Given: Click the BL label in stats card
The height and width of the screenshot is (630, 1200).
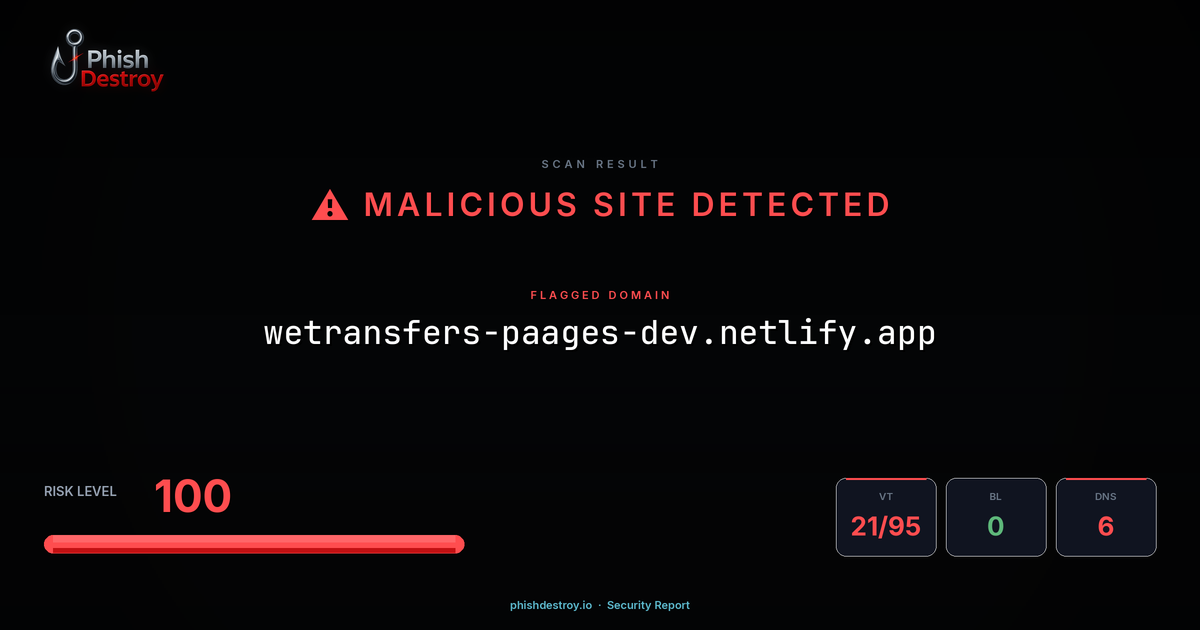Looking at the screenshot, I should [996, 496].
